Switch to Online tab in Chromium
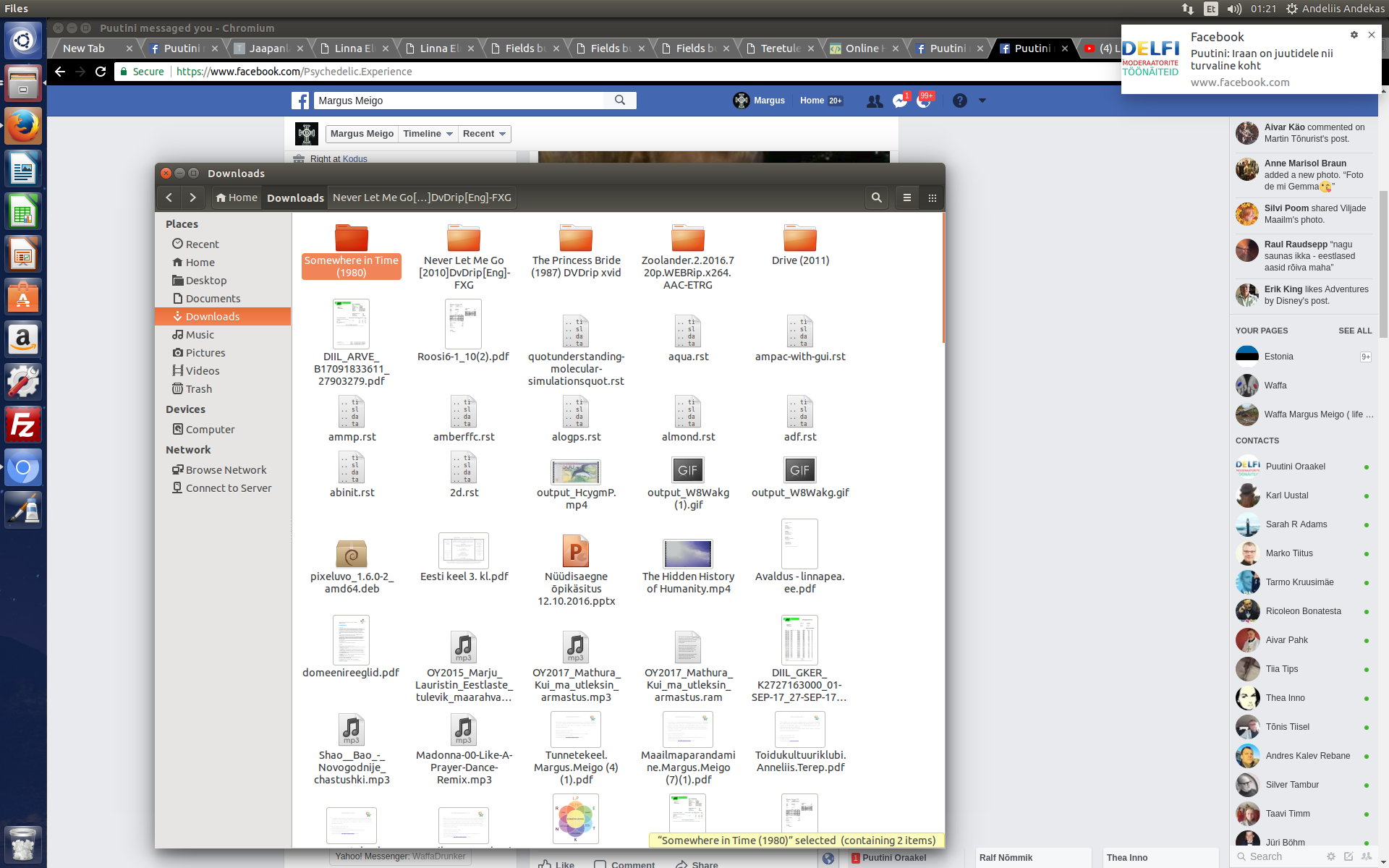Viewport: 1389px width, 868px height. click(x=865, y=48)
